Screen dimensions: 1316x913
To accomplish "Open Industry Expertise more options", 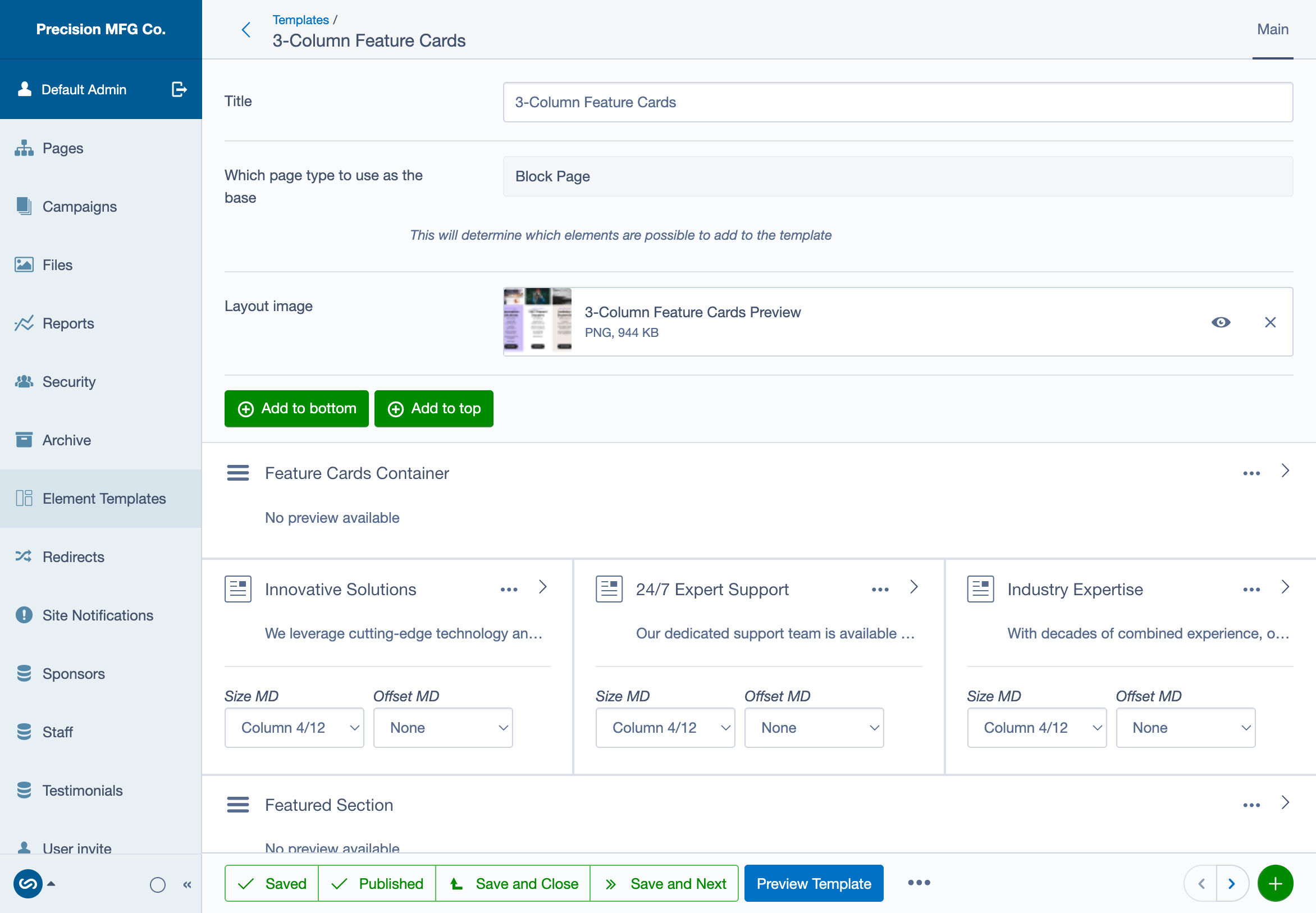I will [x=1251, y=590].
